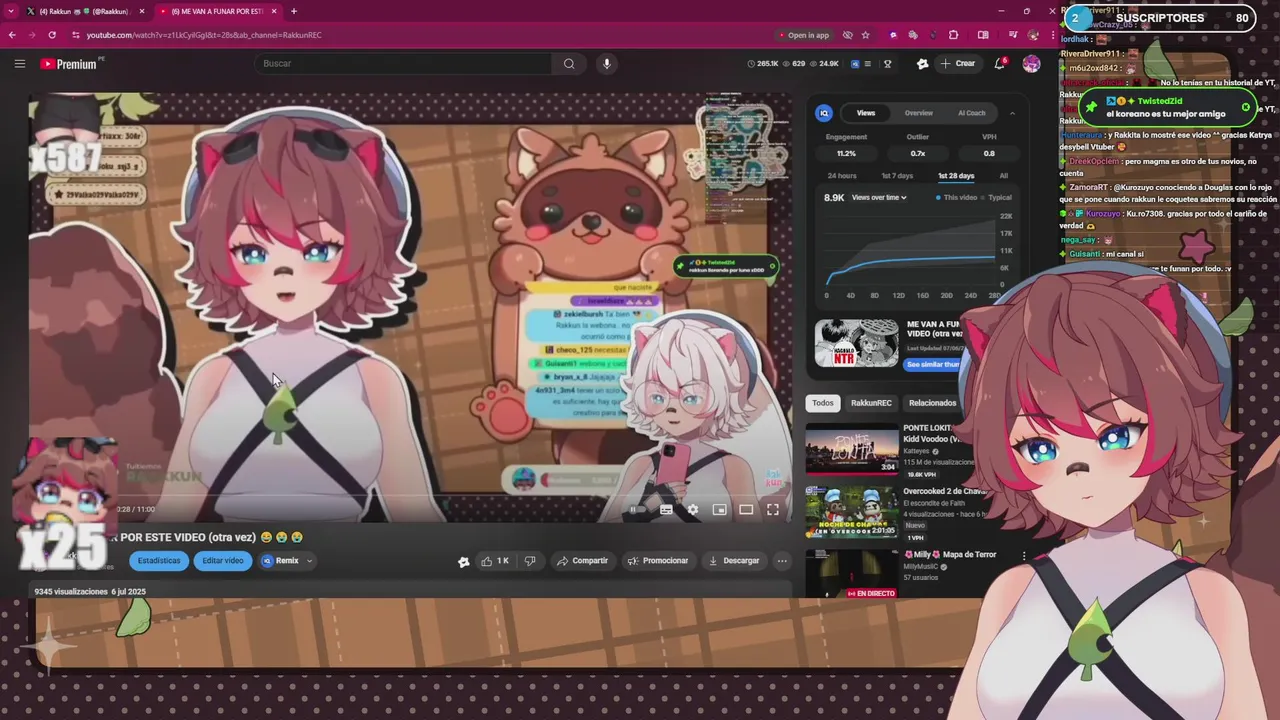This screenshot has width=1280, height=720.
Task: Open the PONTE LOKITA video thumbnail
Action: (852, 449)
